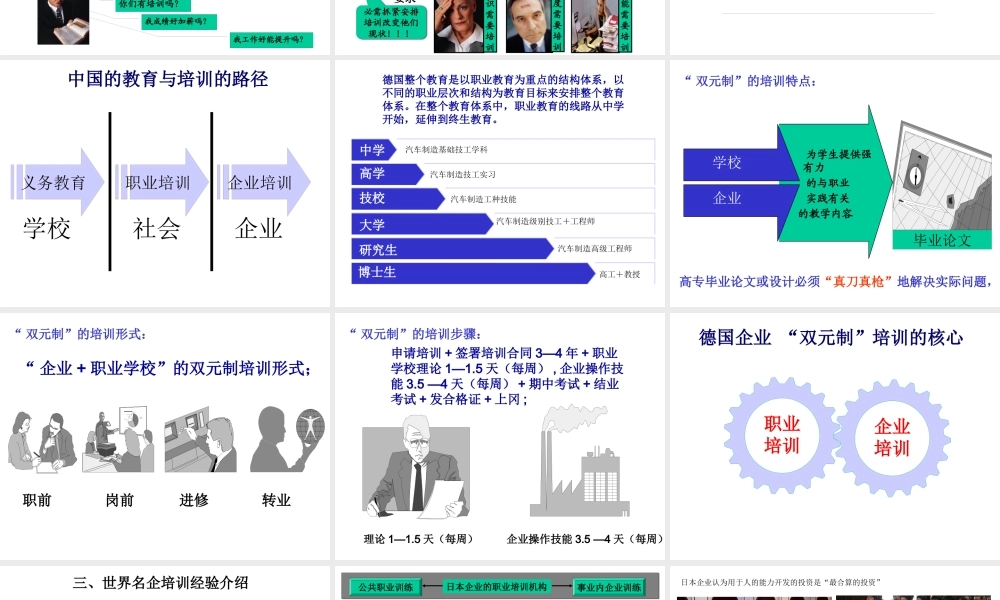Select the text 汽车制造基础技工学科

pos(446,150)
